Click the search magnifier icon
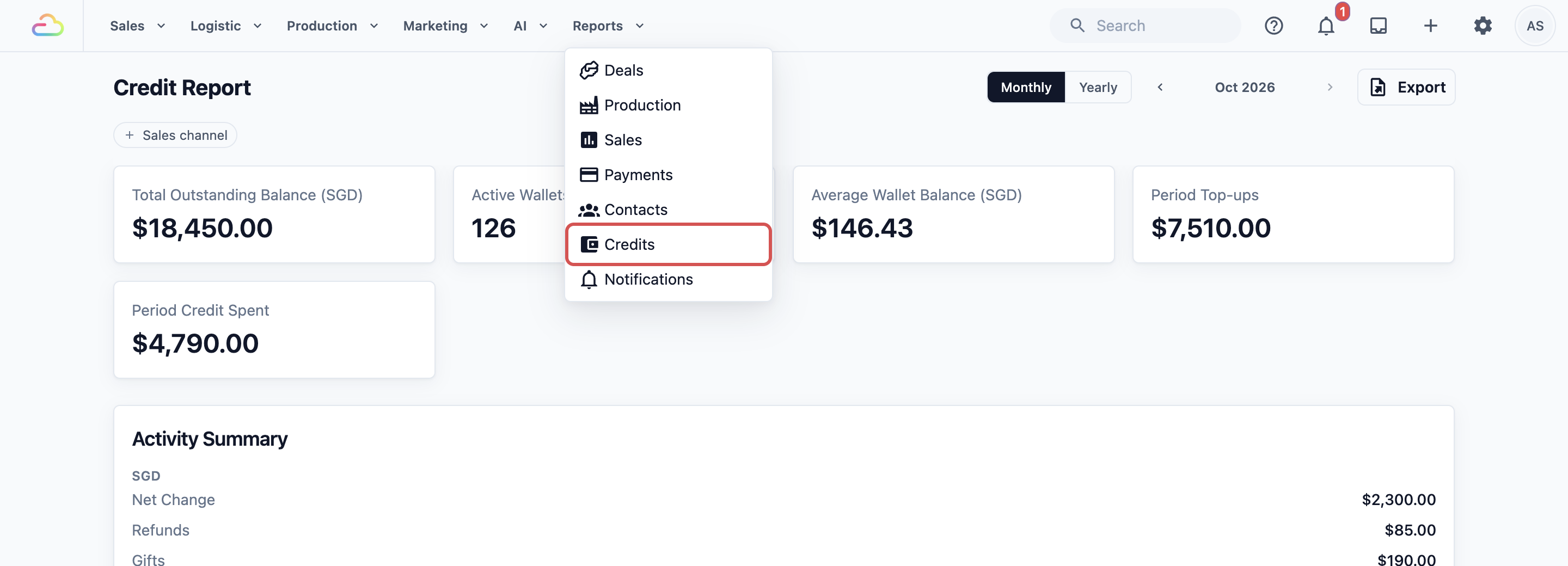Viewport: 1568px width, 566px height. pos(1077,26)
